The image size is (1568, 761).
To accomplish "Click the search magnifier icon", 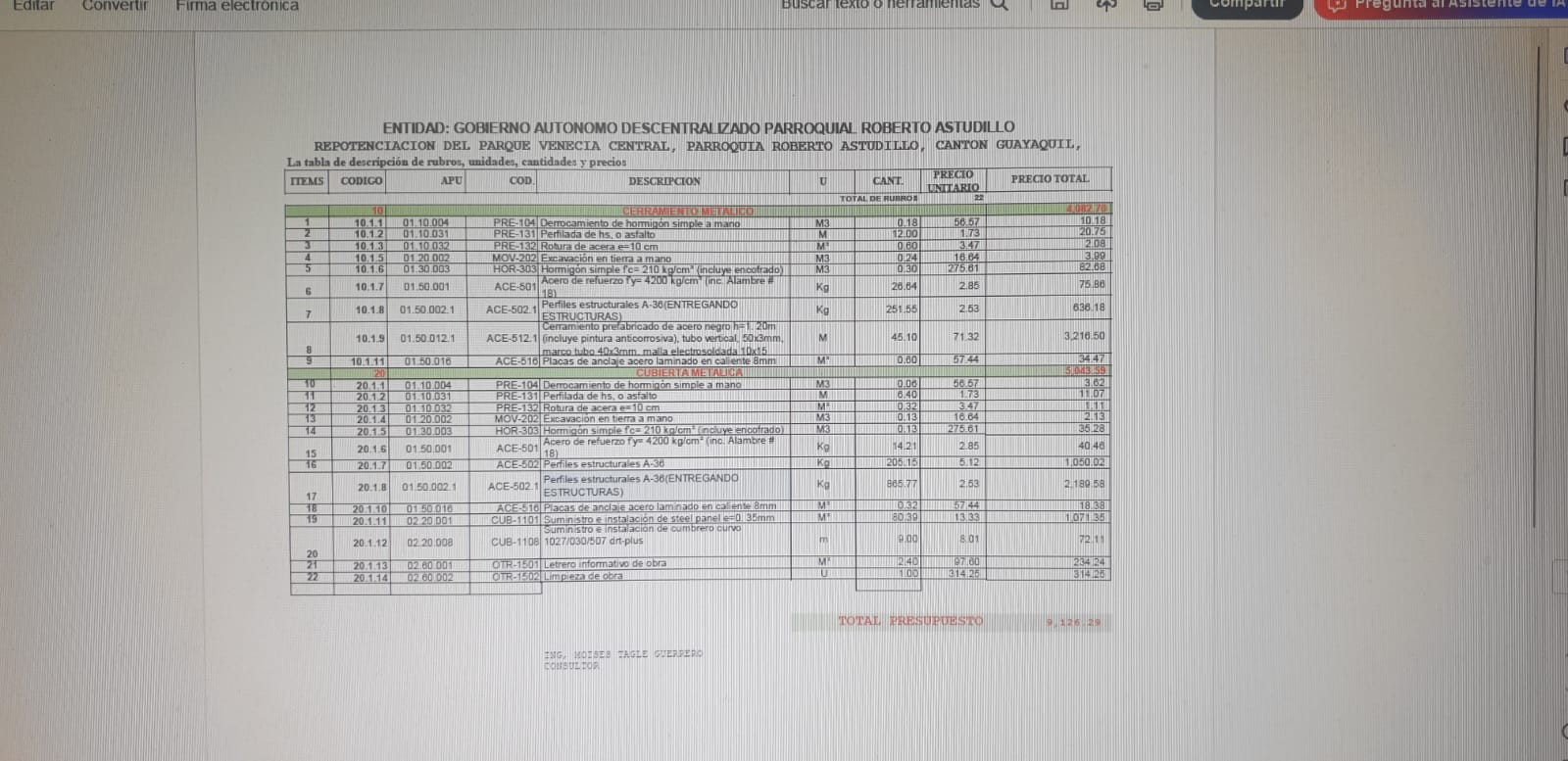I will 999,5.
